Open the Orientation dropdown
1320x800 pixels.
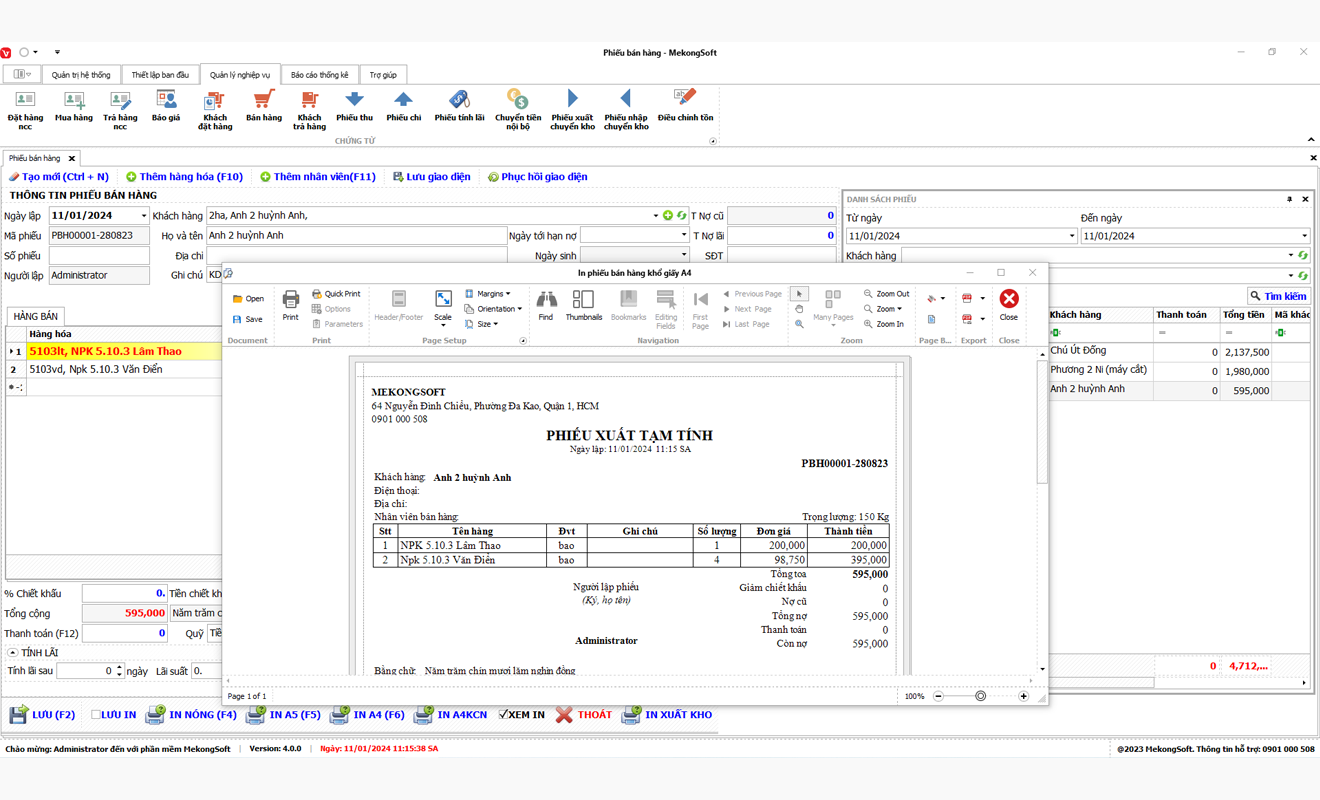(495, 309)
